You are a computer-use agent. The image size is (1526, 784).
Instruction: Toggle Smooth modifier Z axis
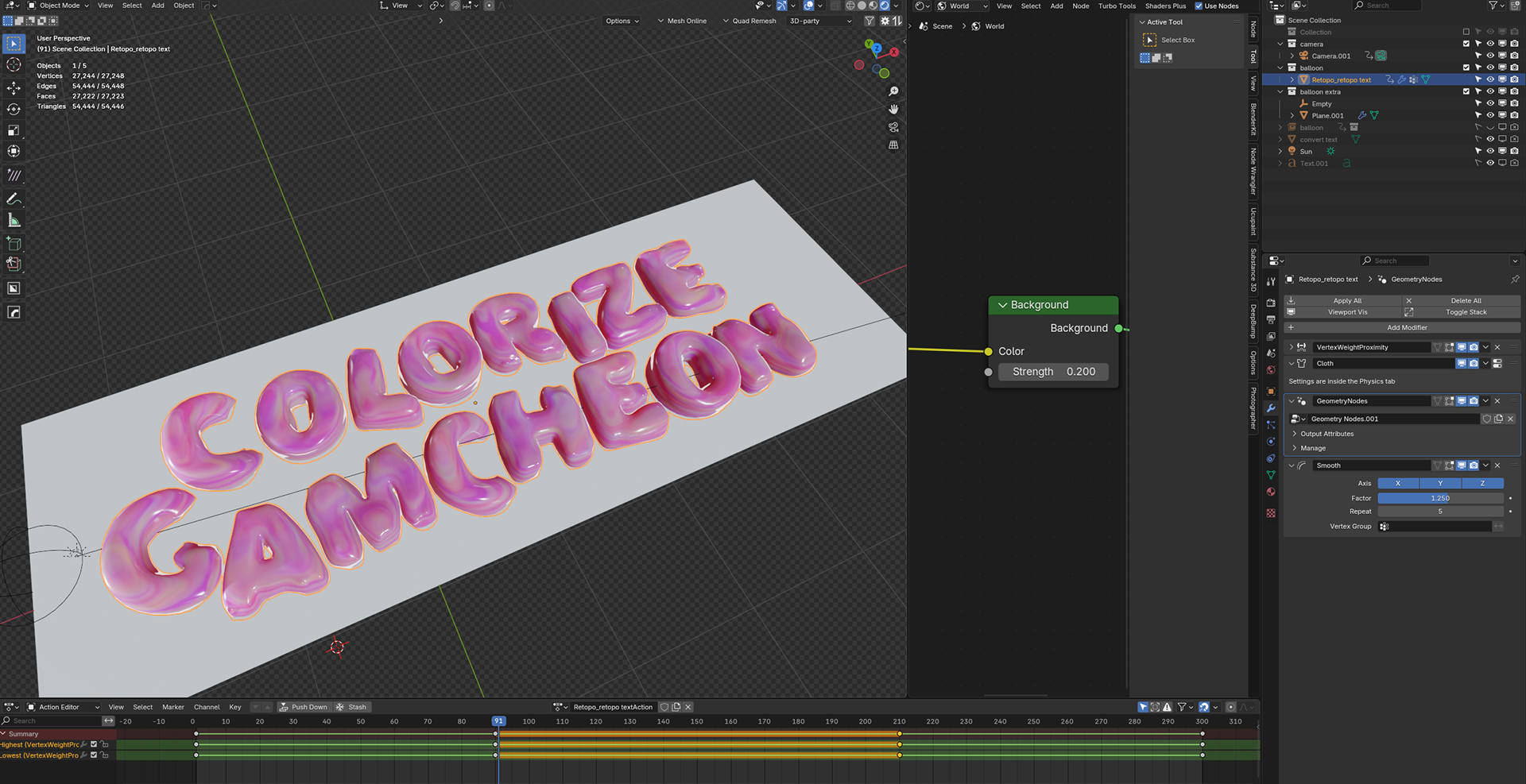pos(1482,483)
